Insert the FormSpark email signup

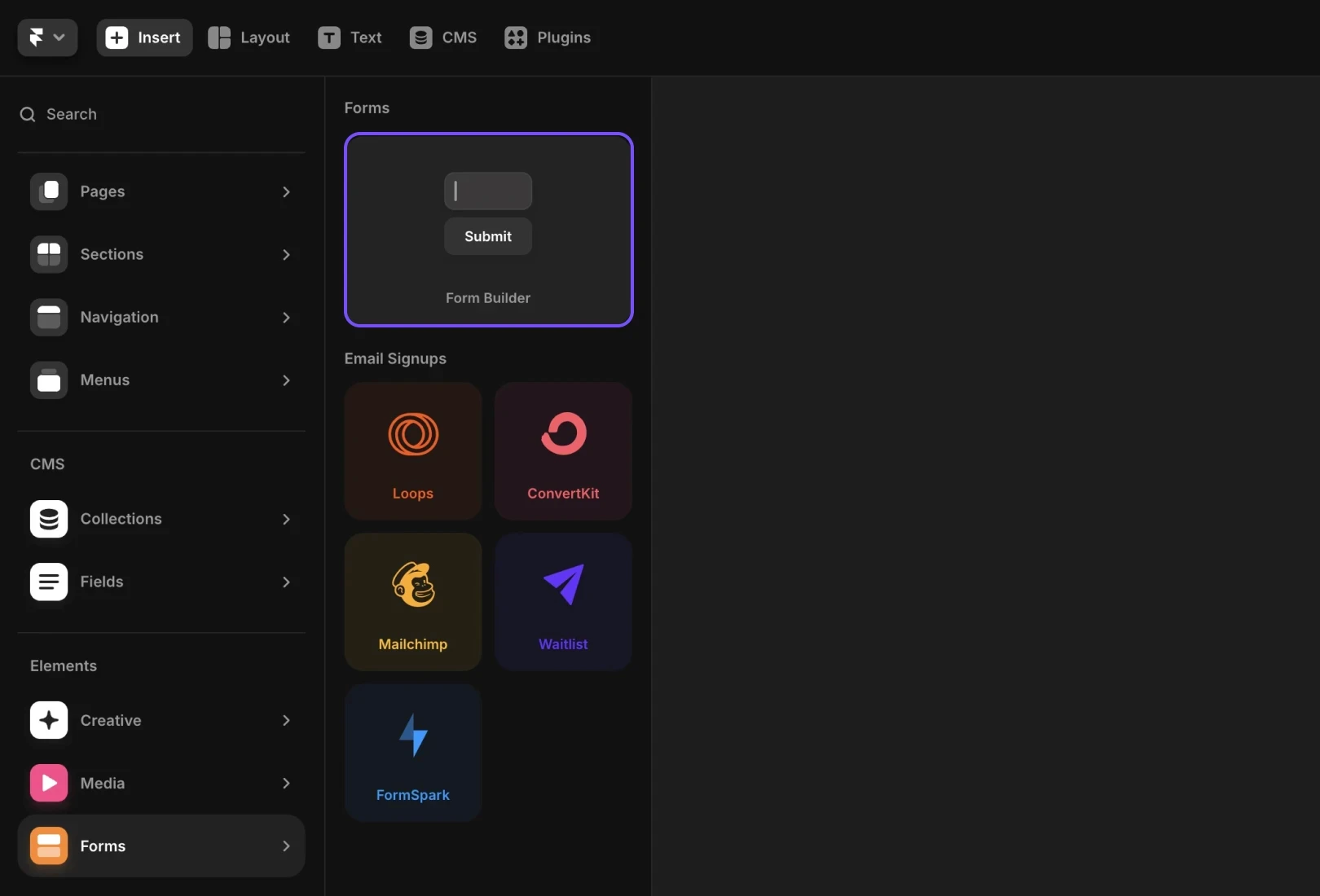click(x=413, y=753)
